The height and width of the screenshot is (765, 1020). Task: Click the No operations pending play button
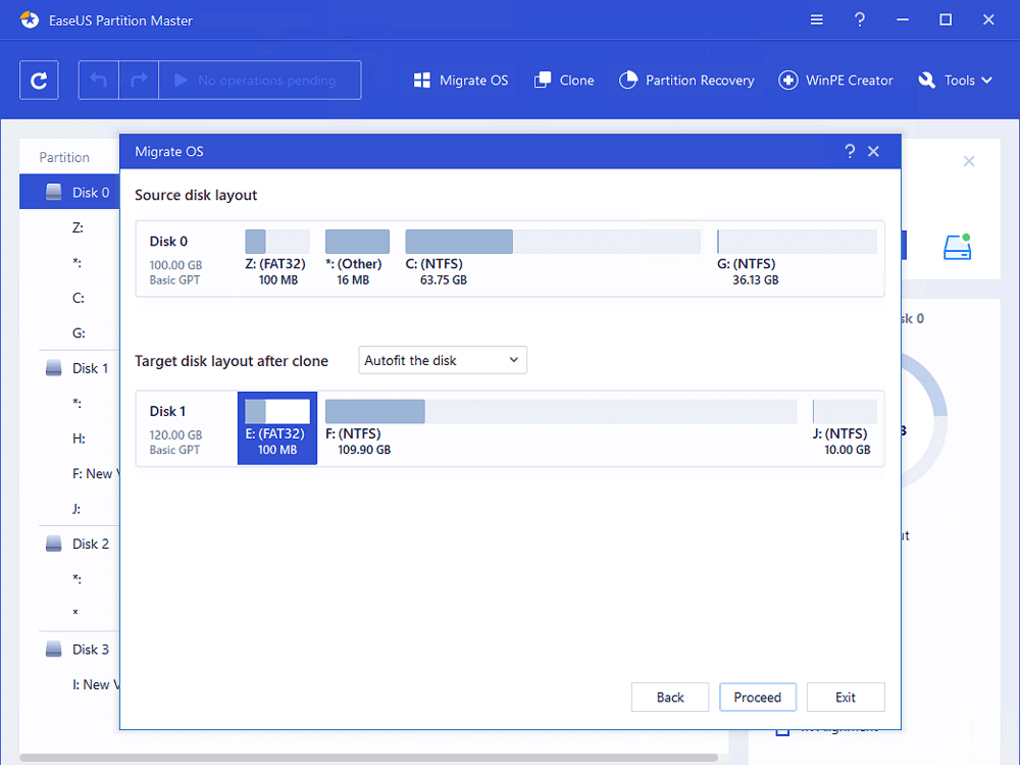coord(260,80)
